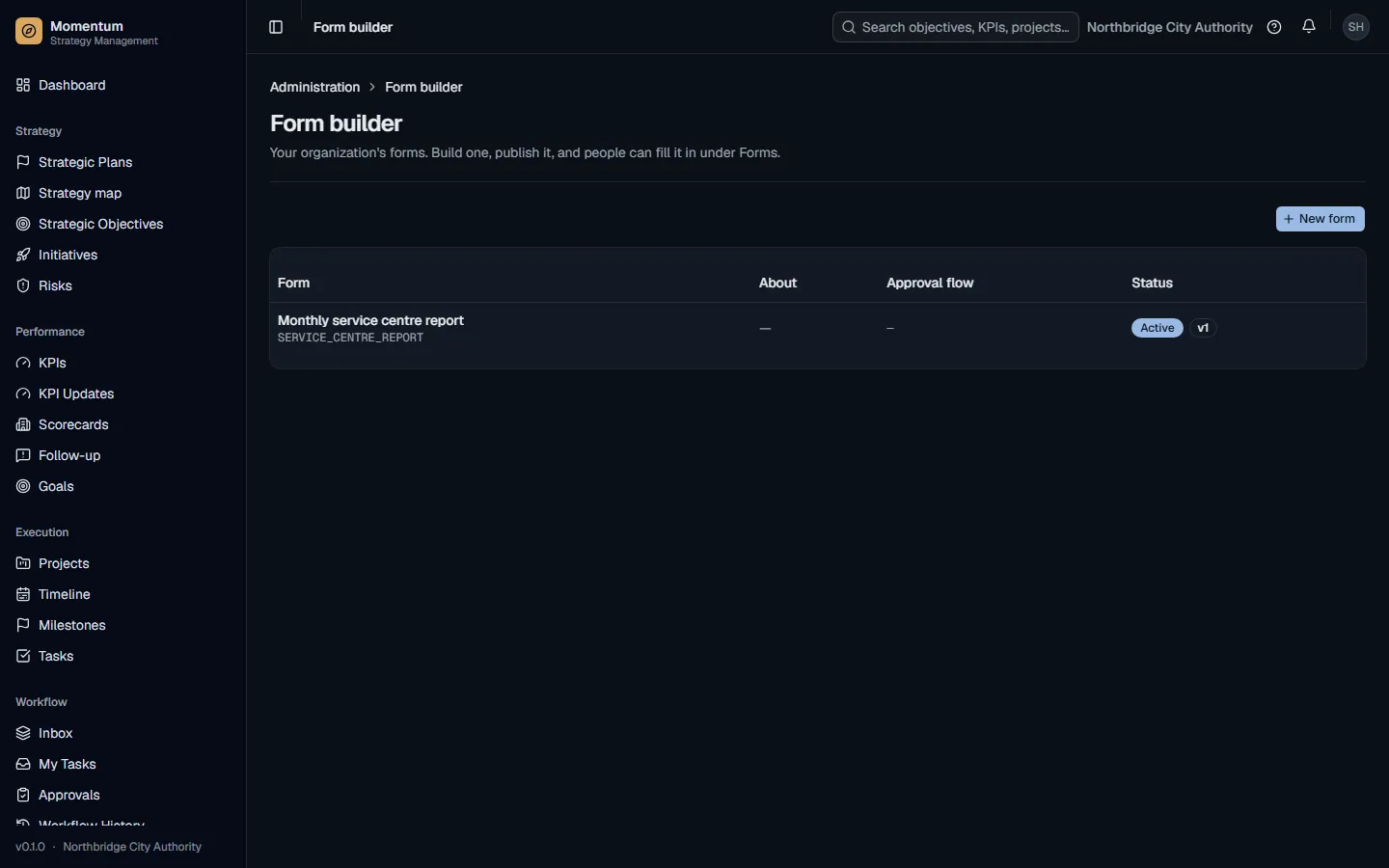
Task: Click the KPIs gauge icon
Action: (x=23, y=363)
